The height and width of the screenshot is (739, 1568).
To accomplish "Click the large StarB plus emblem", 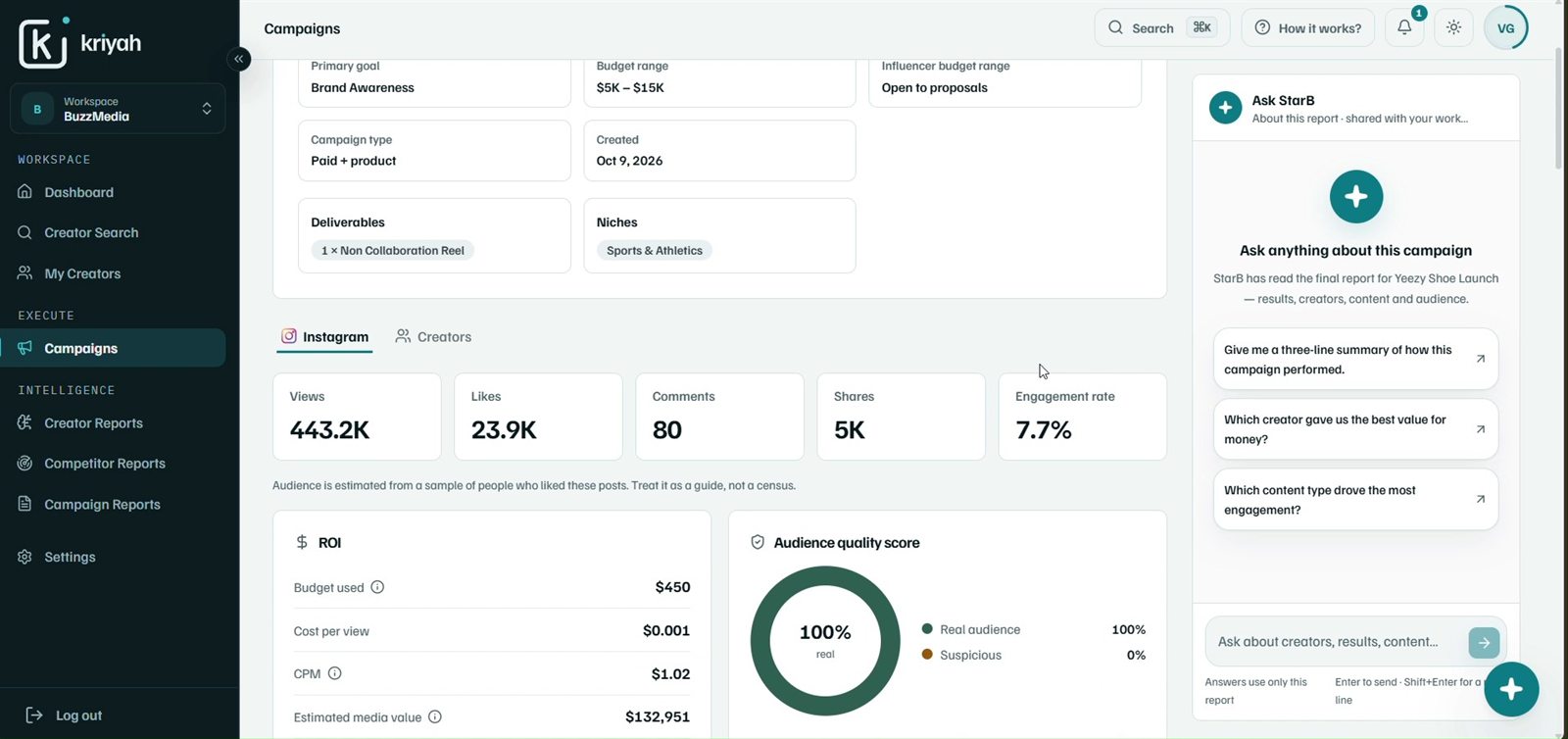I will 1356,196.
